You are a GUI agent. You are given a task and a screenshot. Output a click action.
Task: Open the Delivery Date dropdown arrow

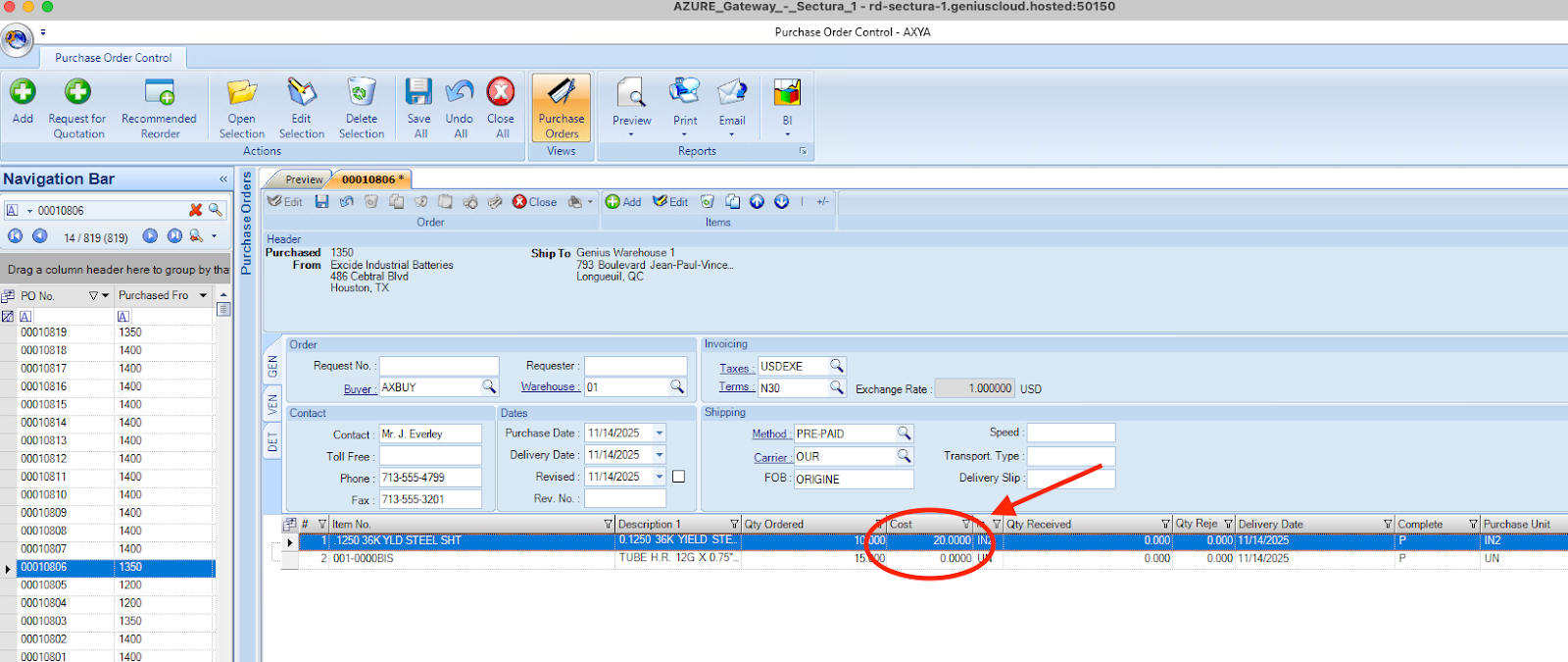pyautogui.click(x=660, y=455)
